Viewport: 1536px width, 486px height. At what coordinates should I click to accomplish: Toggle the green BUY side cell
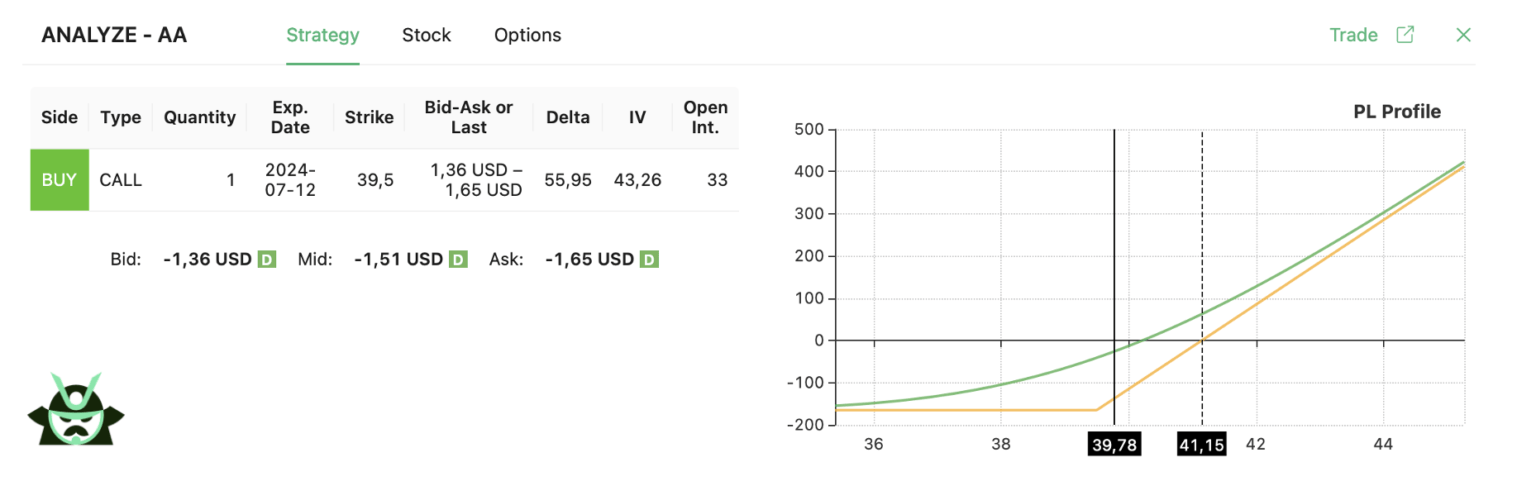point(59,180)
